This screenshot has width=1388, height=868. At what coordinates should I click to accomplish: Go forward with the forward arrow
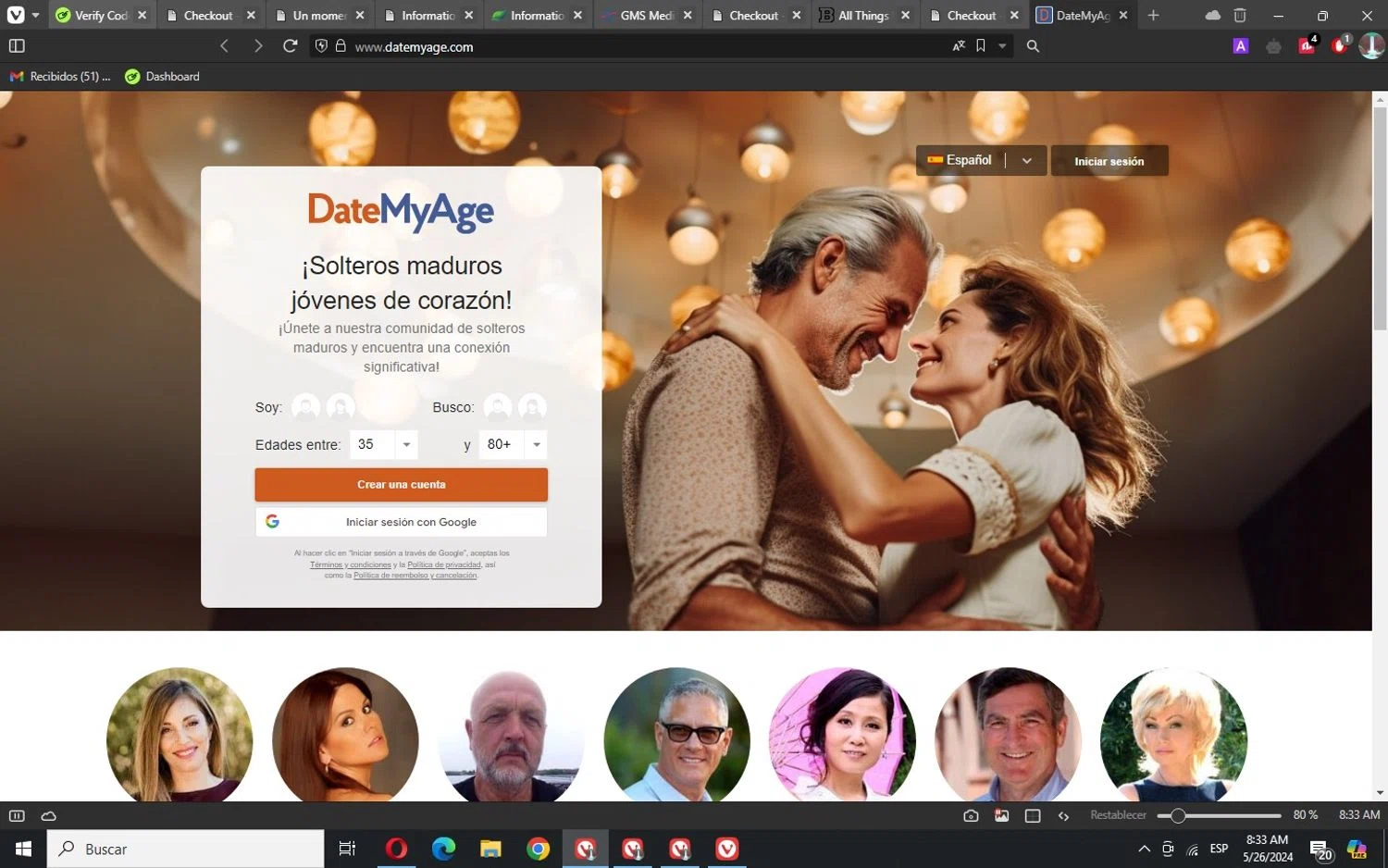pos(257,45)
